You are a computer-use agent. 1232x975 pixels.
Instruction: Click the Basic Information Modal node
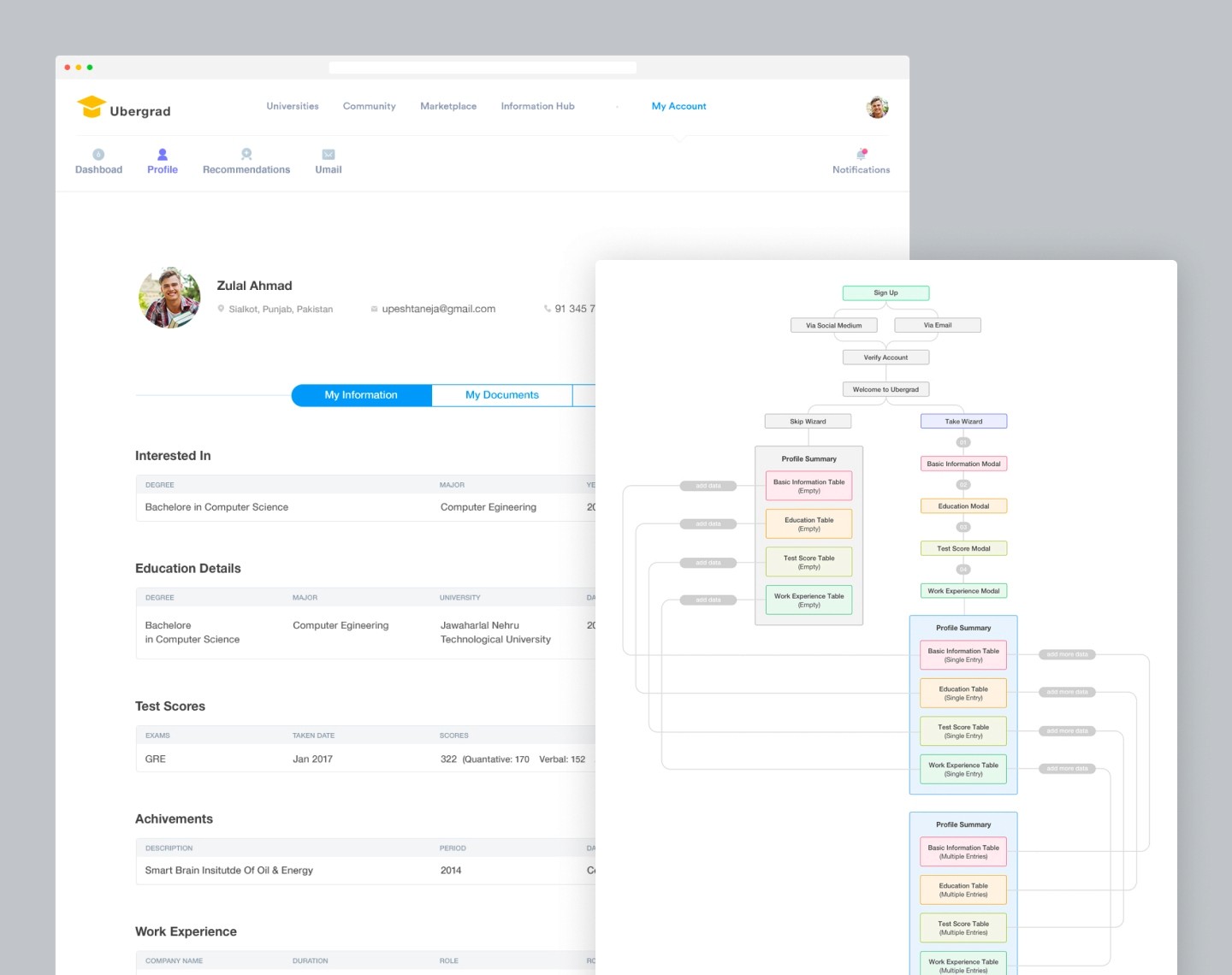pos(964,464)
